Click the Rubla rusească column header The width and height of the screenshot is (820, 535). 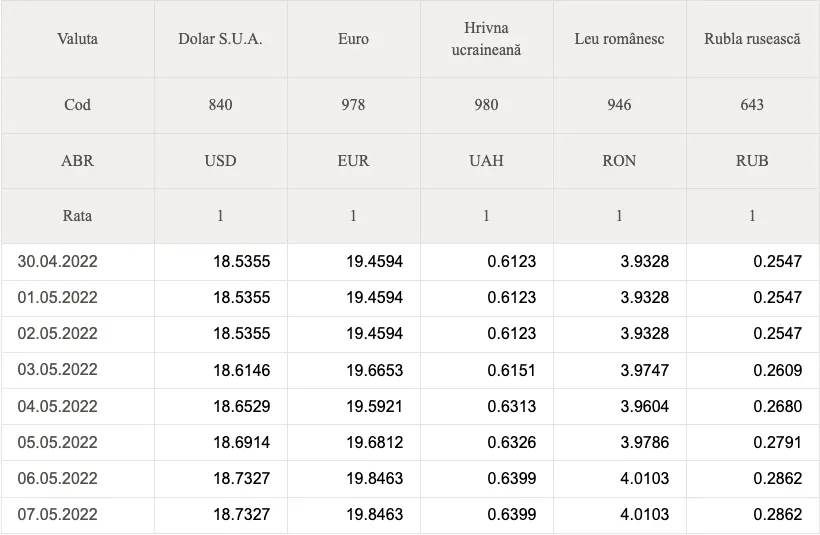753,39
